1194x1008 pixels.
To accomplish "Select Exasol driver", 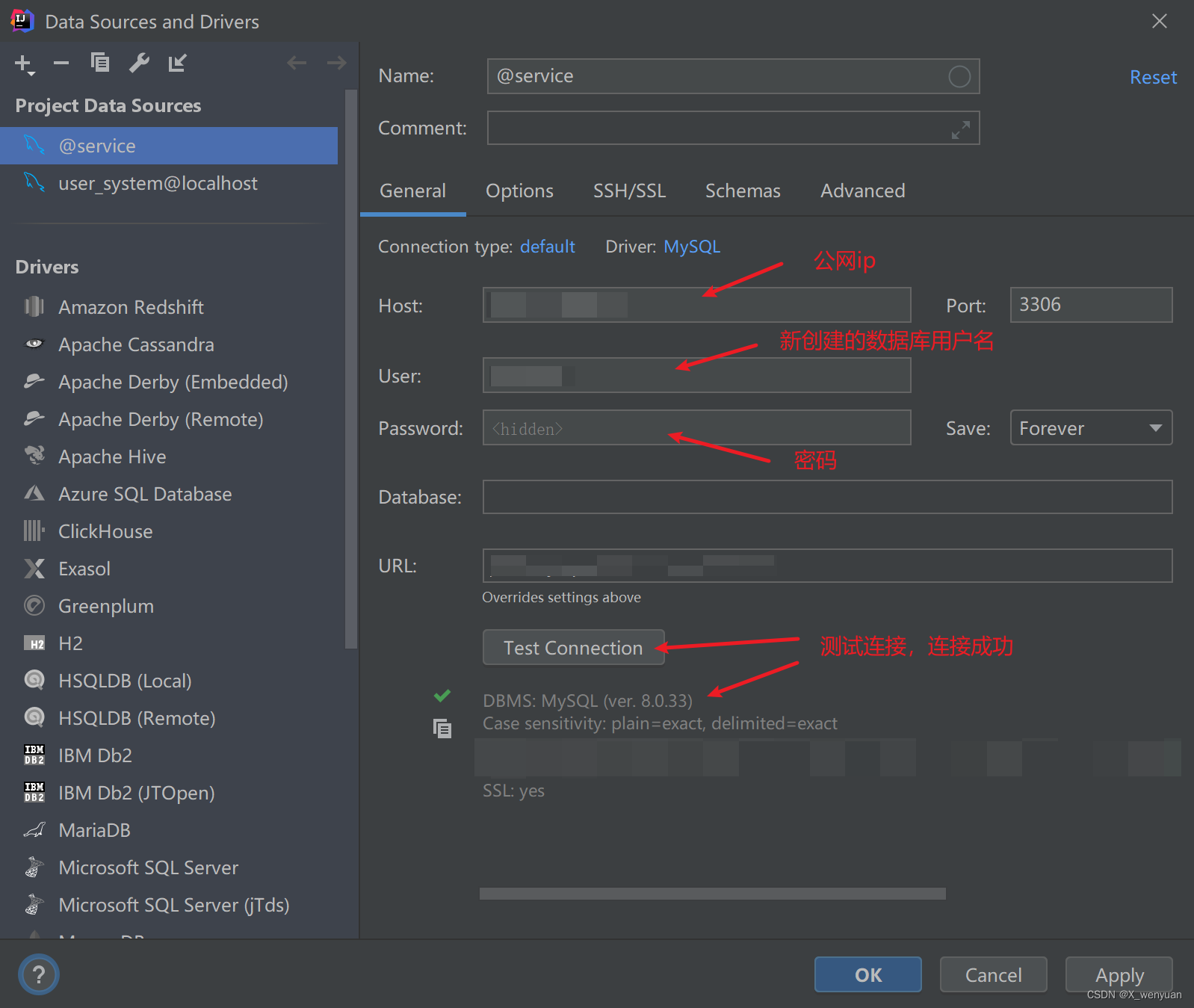I will [x=169, y=569].
